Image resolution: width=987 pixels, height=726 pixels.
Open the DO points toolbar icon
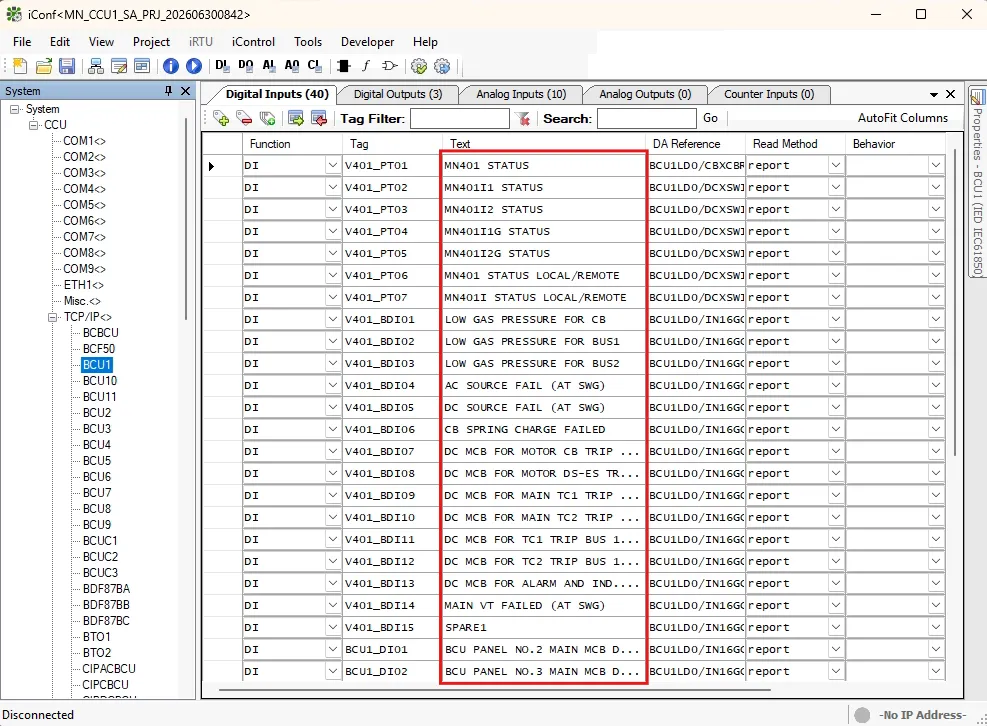point(245,65)
